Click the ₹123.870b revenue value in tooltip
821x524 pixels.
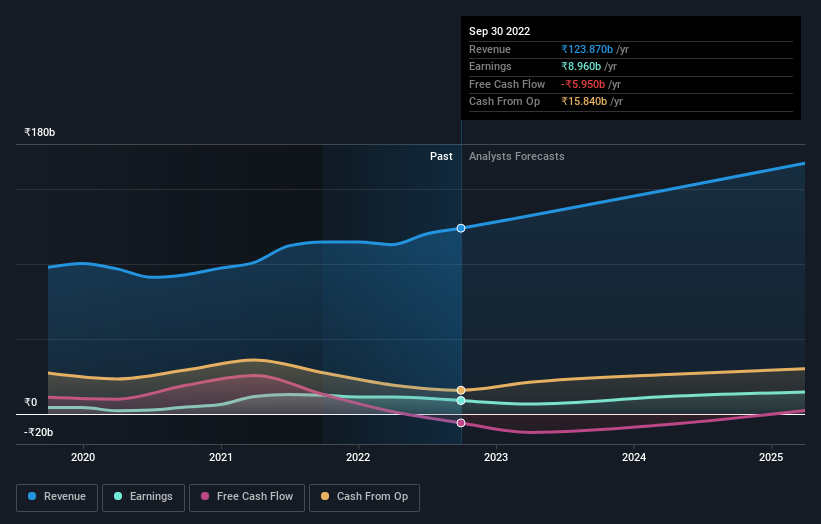click(x=587, y=49)
